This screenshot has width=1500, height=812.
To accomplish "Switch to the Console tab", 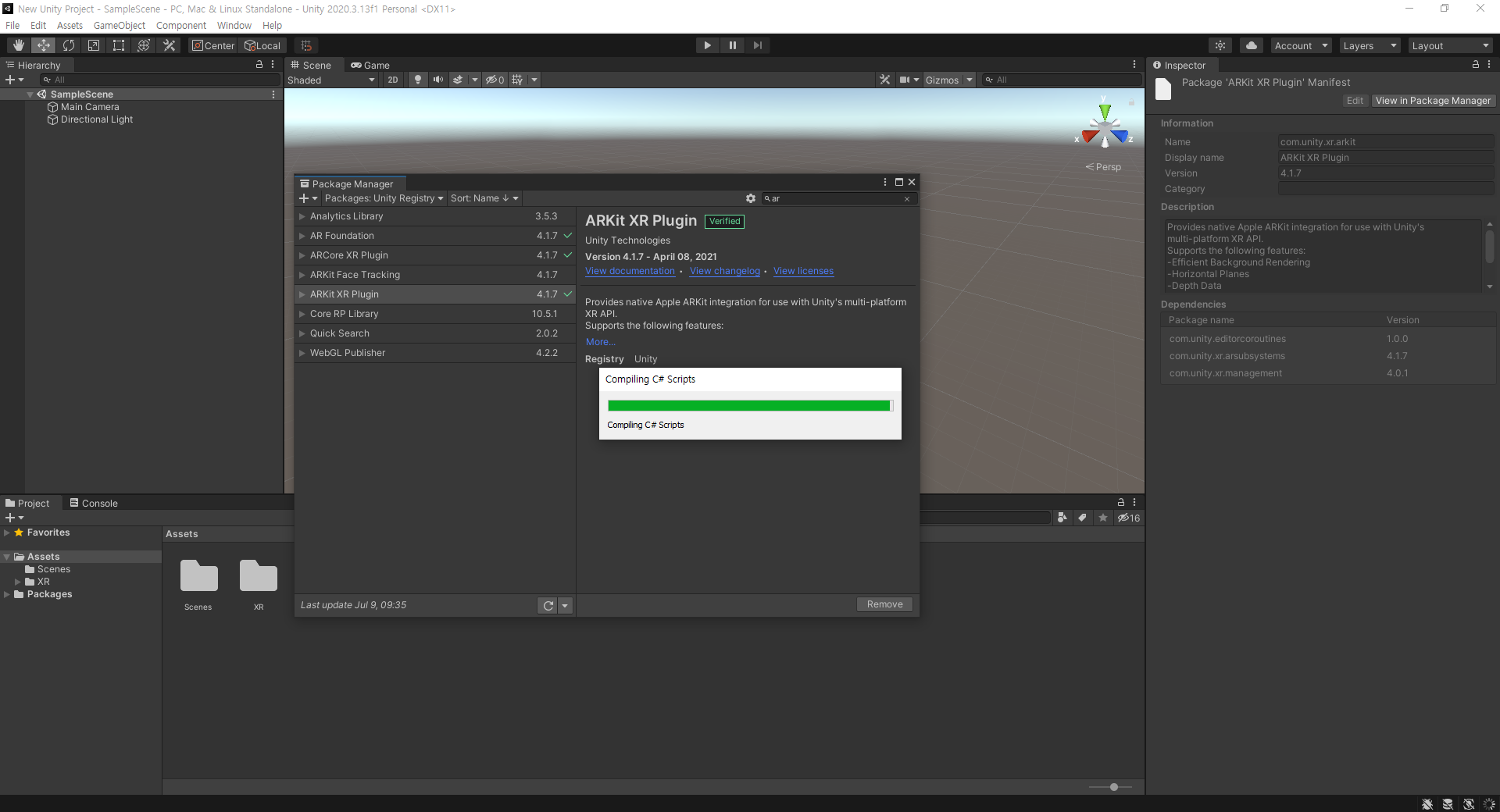I will (x=94, y=503).
